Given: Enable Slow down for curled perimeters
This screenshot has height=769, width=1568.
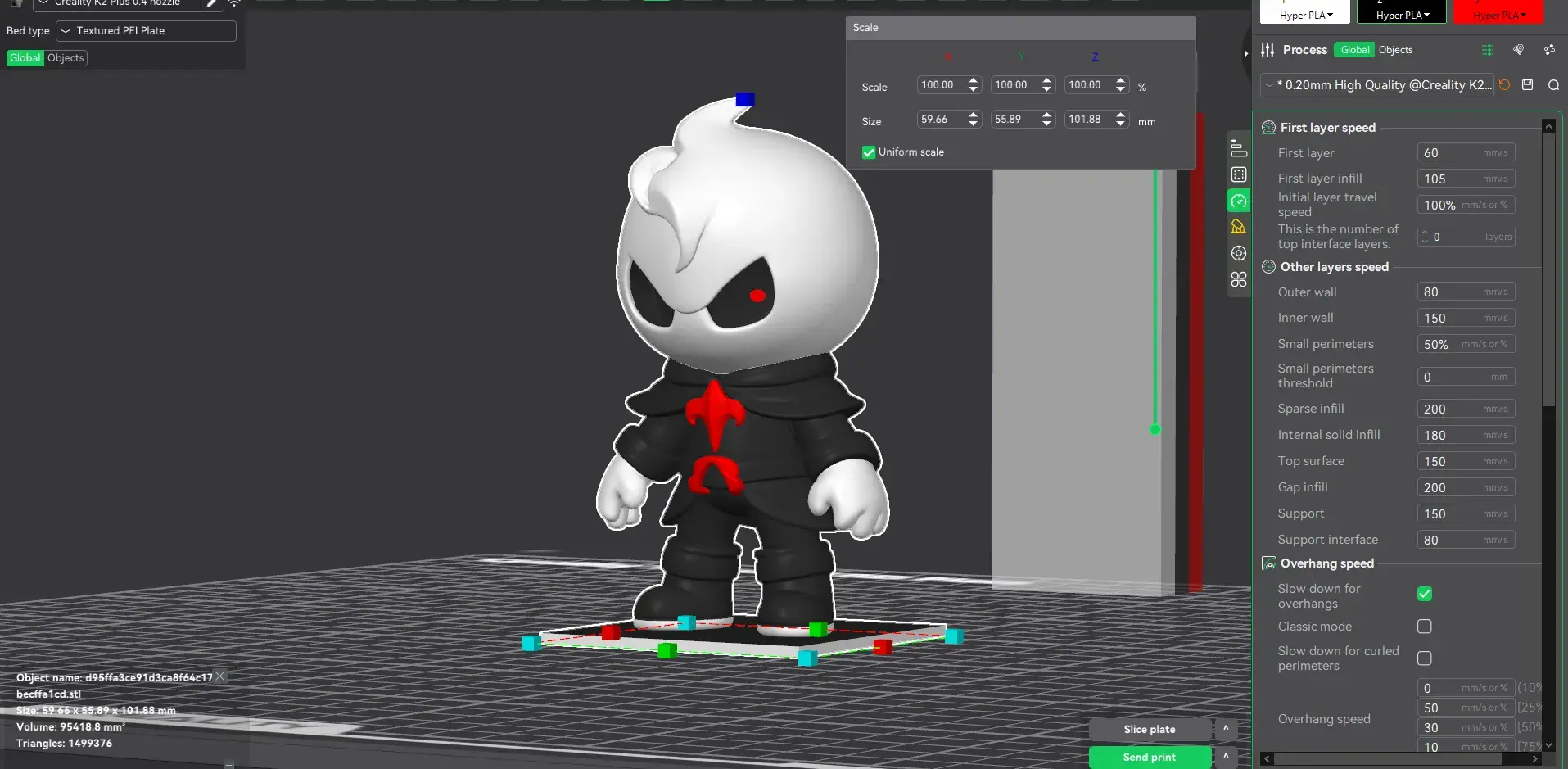Looking at the screenshot, I should (x=1425, y=658).
